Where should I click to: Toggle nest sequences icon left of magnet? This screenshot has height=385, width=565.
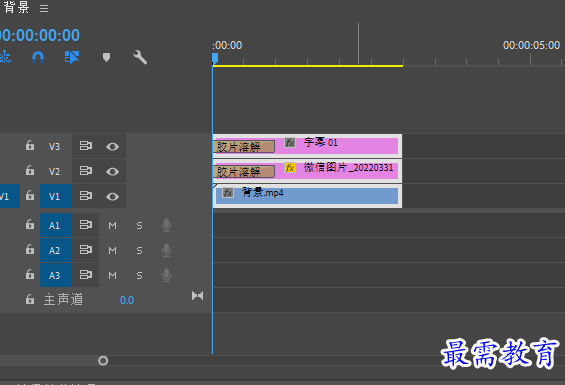pos(5,57)
